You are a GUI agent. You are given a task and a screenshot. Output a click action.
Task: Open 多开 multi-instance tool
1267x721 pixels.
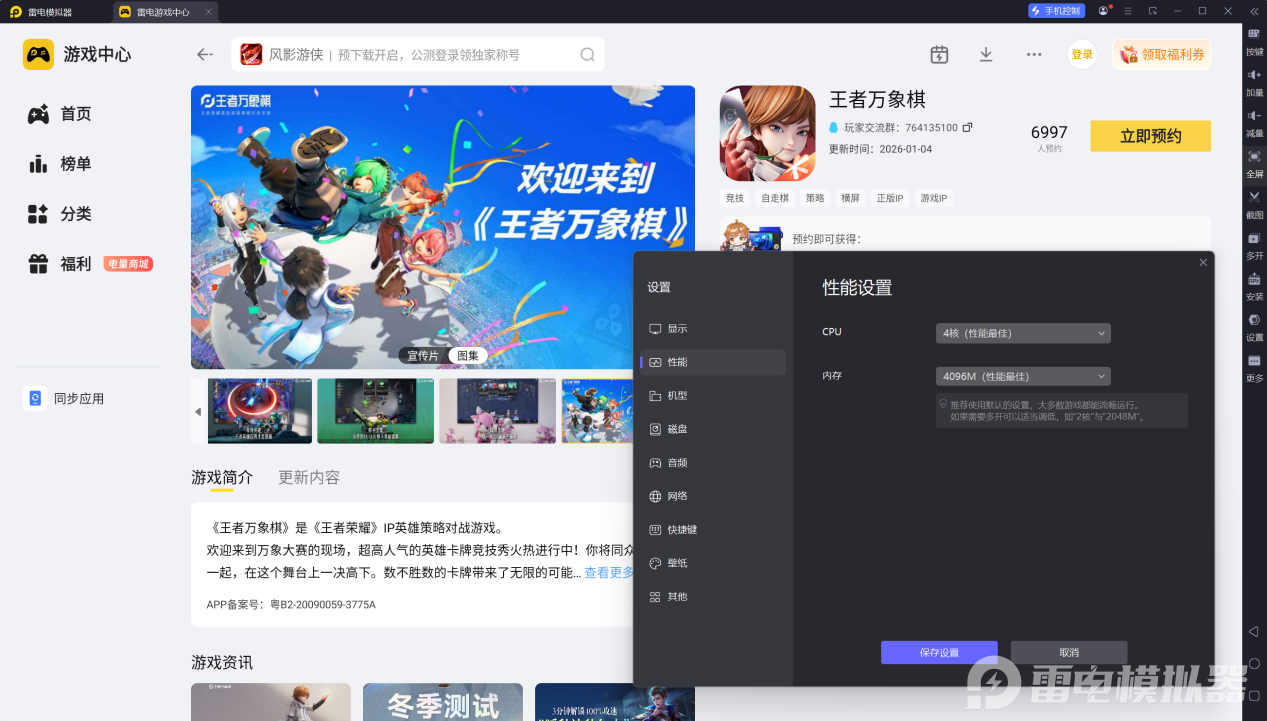coord(1254,240)
